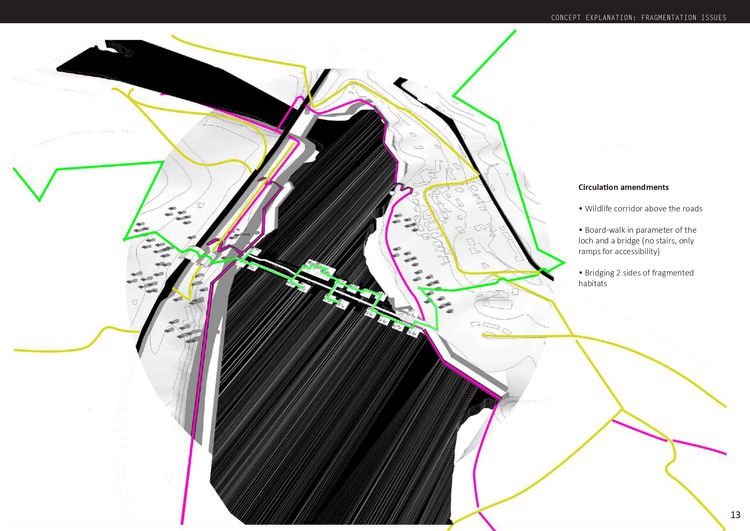The image size is (750, 531).
Task: Click the header text 'CONCEPT EXPLANATION: FRAGMENTATION ISSUES'
Action: pos(639,18)
